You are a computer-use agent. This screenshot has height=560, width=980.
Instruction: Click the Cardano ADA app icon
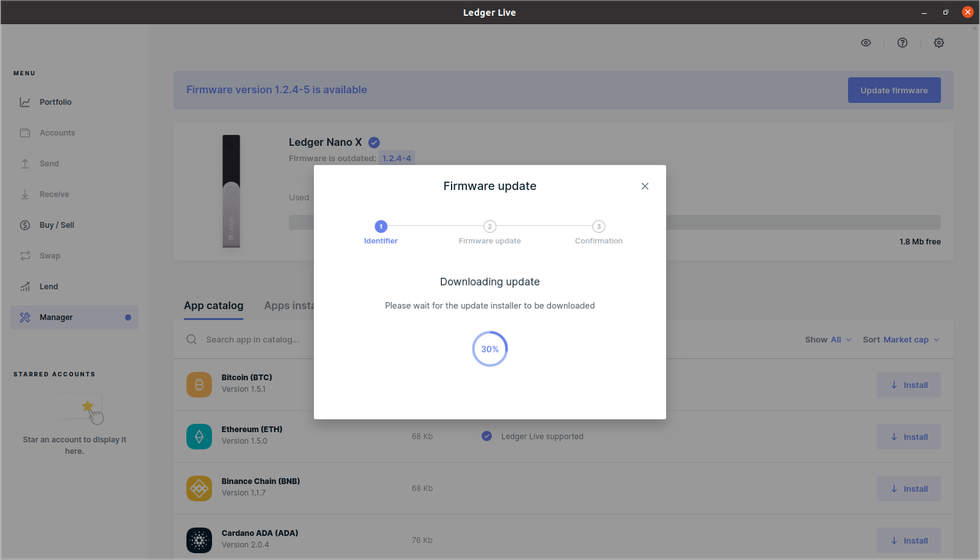pyautogui.click(x=199, y=541)
